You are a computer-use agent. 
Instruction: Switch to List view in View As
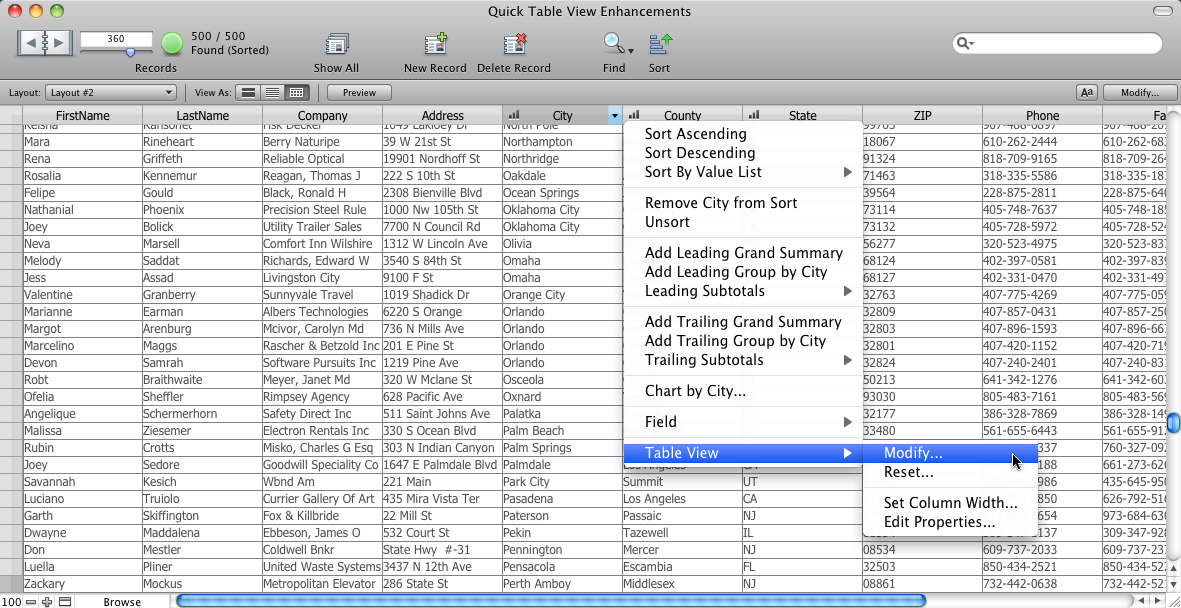[272, 93]
